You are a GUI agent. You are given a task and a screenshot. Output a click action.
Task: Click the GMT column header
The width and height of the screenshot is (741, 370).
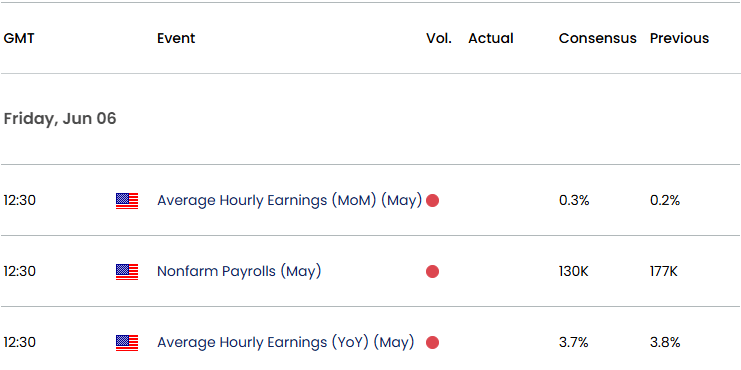coord(19,38)
